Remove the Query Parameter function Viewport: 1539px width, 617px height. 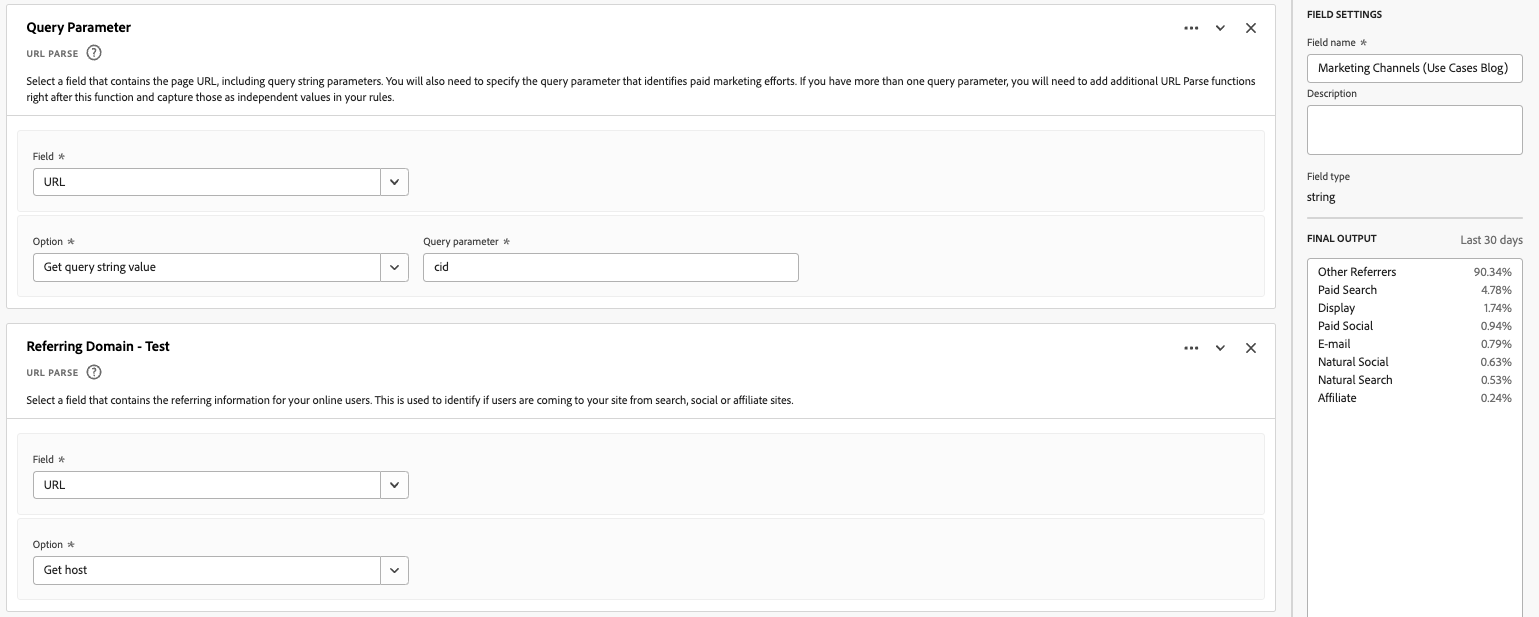pos(1250,28)
